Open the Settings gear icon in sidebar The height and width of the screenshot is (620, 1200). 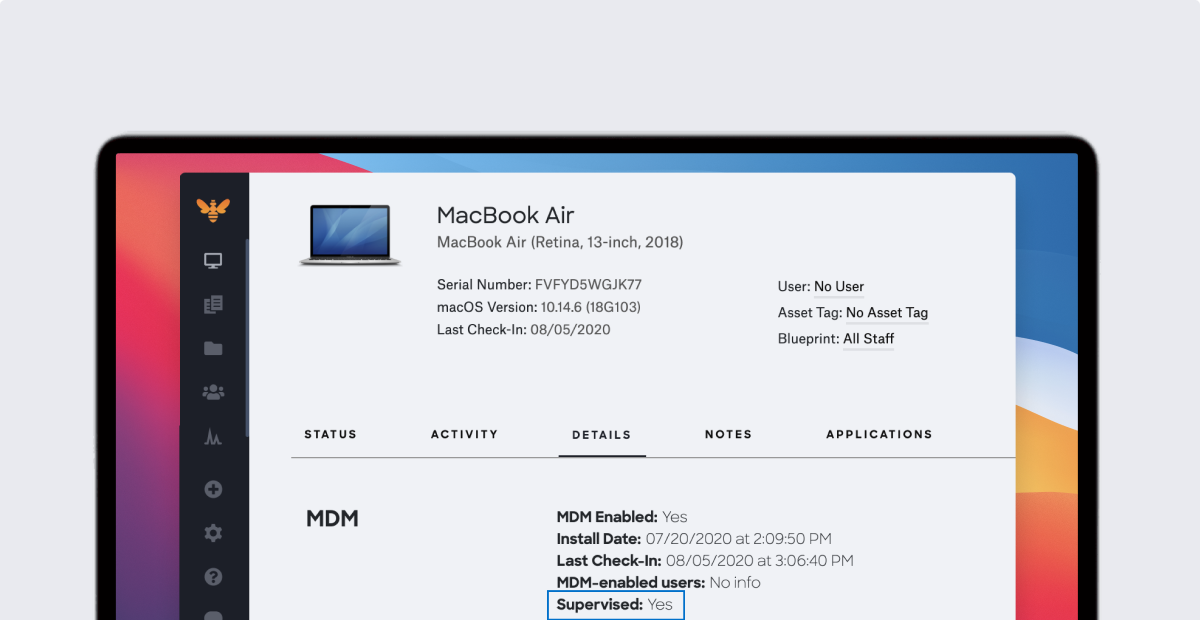point(213,533)
